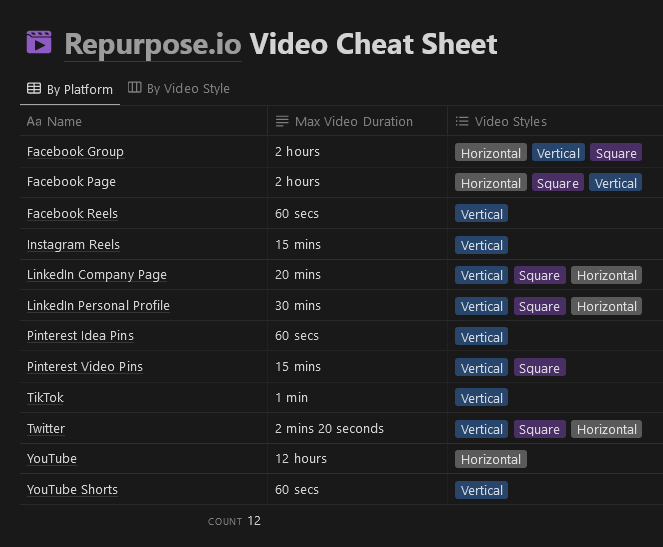This screenshot has height=547, width=663.
Task: Click the purple clapperboard page icon
Action: tap(39, 43)
